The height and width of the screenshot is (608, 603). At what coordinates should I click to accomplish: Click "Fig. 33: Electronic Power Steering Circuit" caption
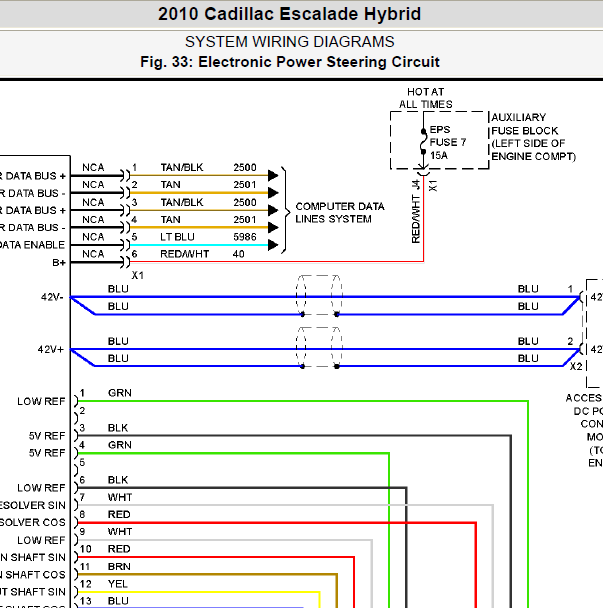[290, 62]
